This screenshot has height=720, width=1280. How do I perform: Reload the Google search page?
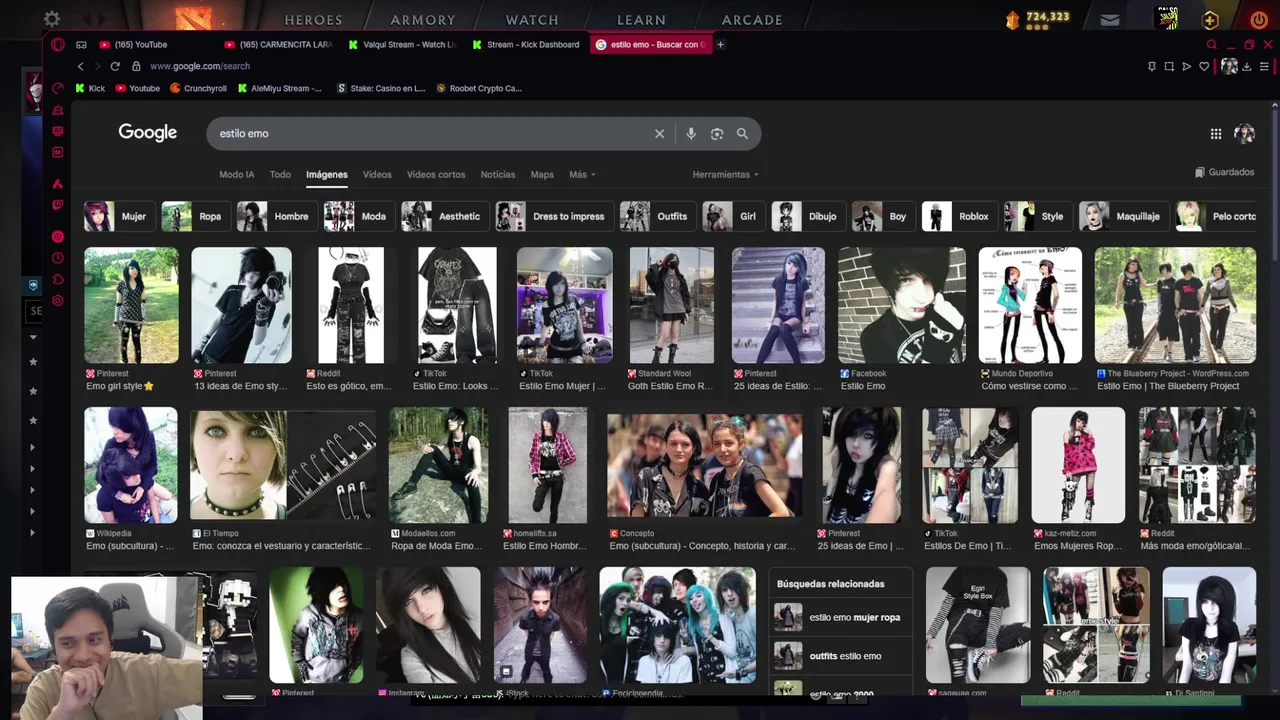point(115,66)
